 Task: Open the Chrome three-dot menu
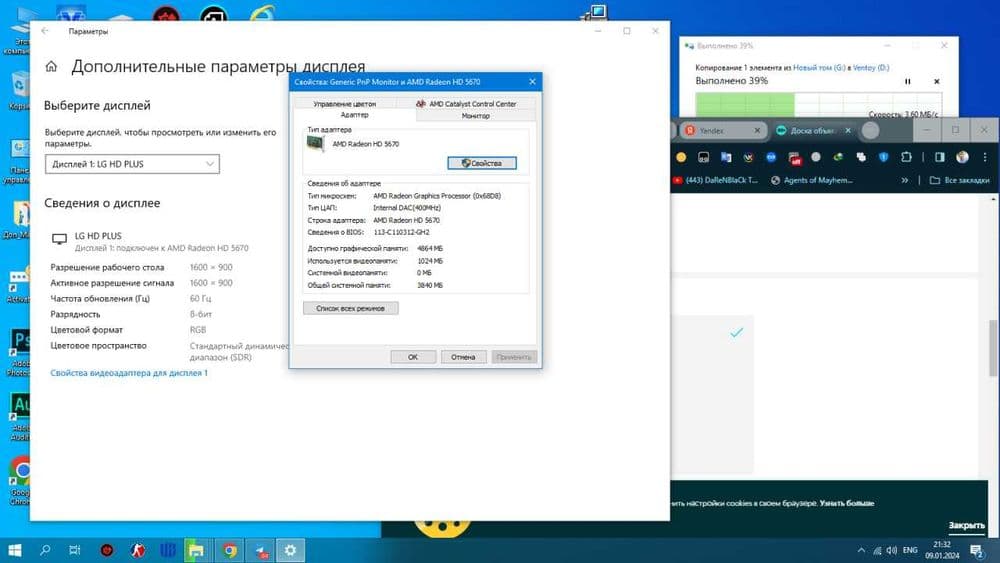tap(985, 157)
